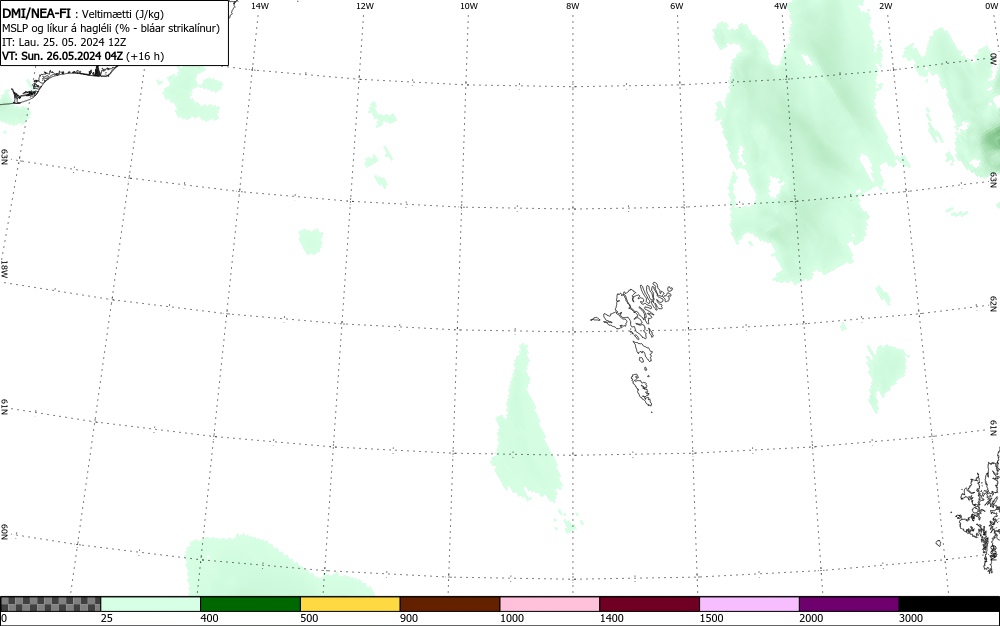Click the yellow 500–900 legend swatch
Image resolution: width=1000 pixels, height=626 pixels.
tap(350, 604)
